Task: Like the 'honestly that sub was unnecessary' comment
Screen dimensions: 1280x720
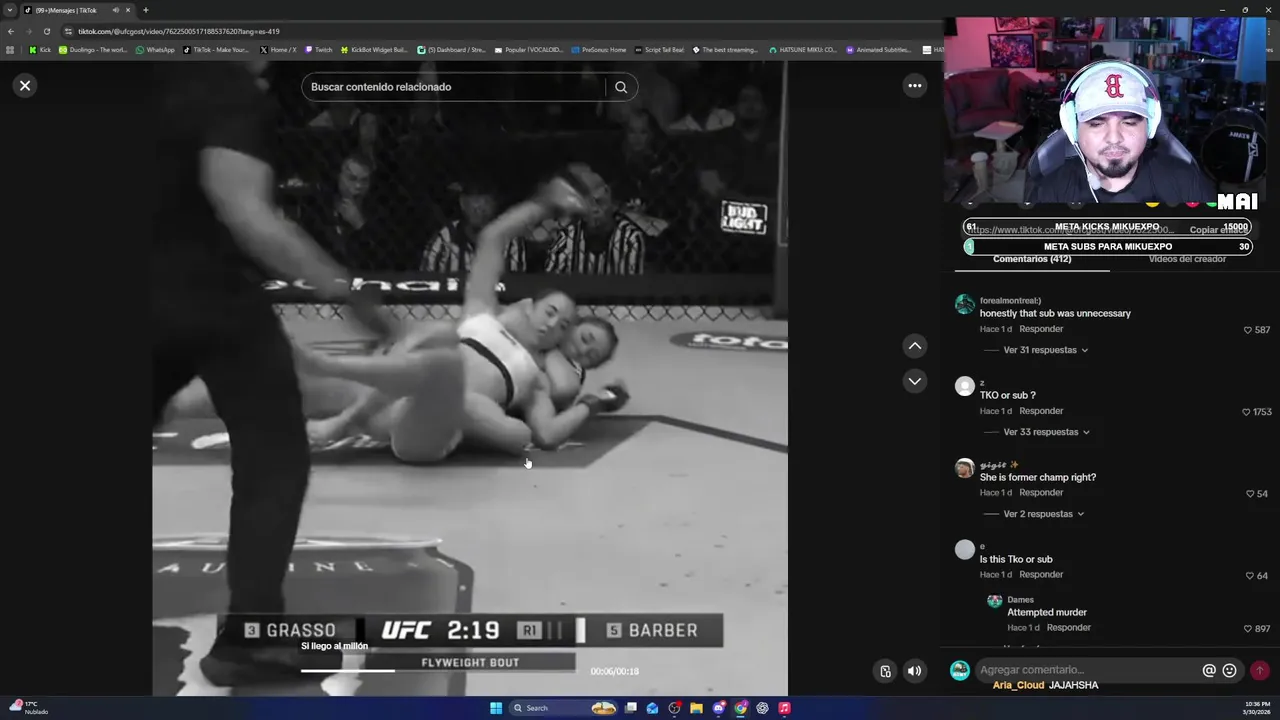Action: click(x=1247, y=330)
